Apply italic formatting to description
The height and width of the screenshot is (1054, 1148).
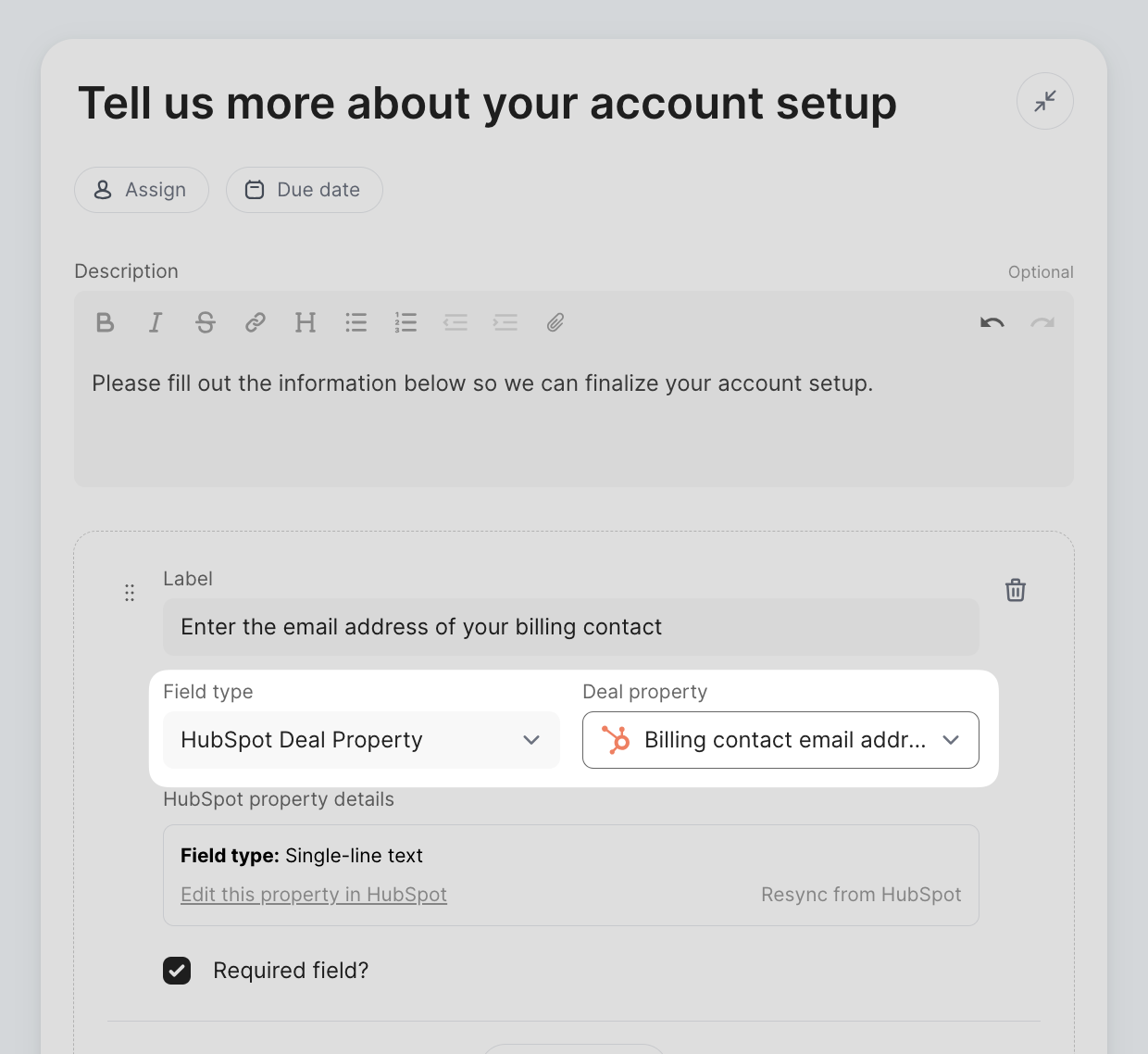[x=156, y=322]
